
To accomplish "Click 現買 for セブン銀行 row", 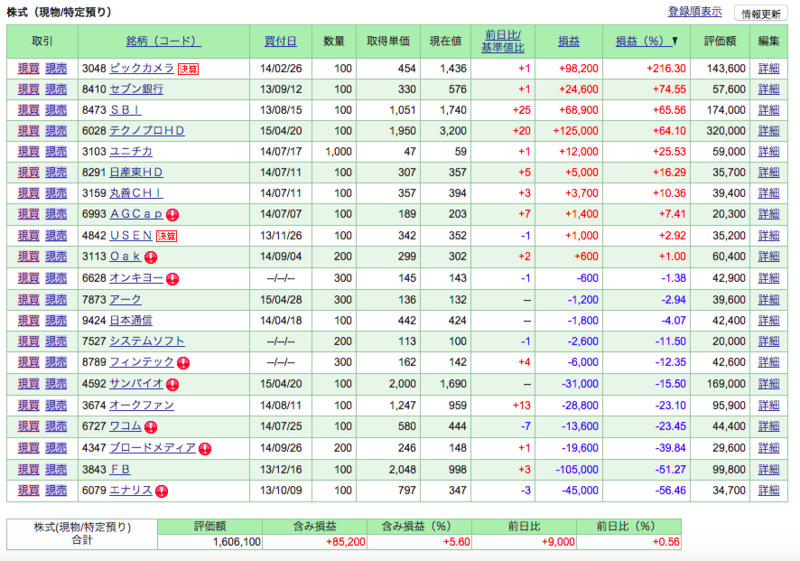I will (29, 89).
